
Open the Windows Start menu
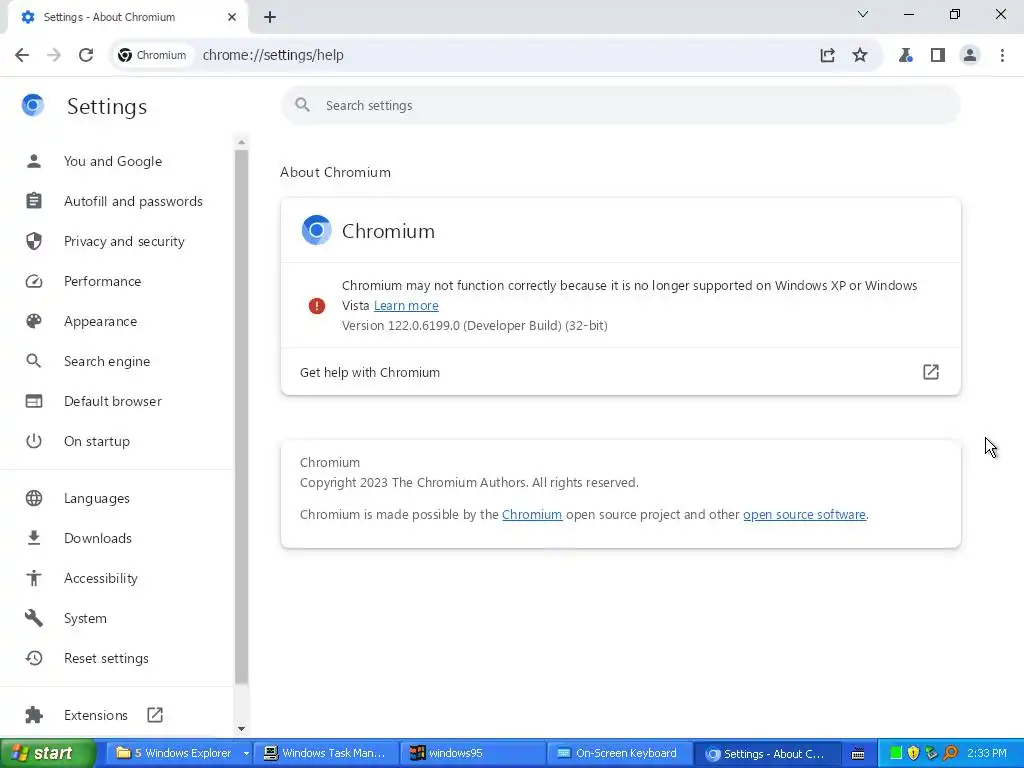click(48, 754)
